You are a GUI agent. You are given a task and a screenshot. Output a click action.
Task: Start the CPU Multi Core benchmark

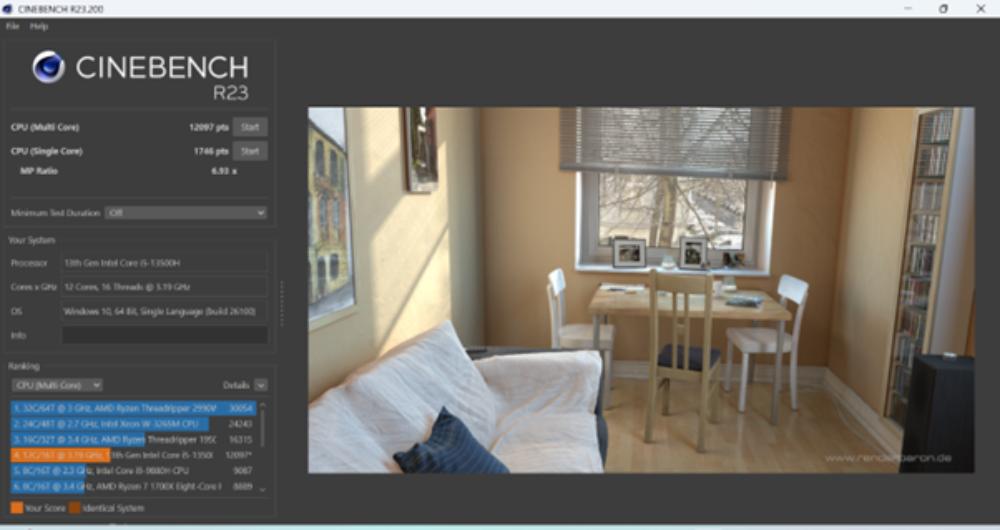click(250, 127)
